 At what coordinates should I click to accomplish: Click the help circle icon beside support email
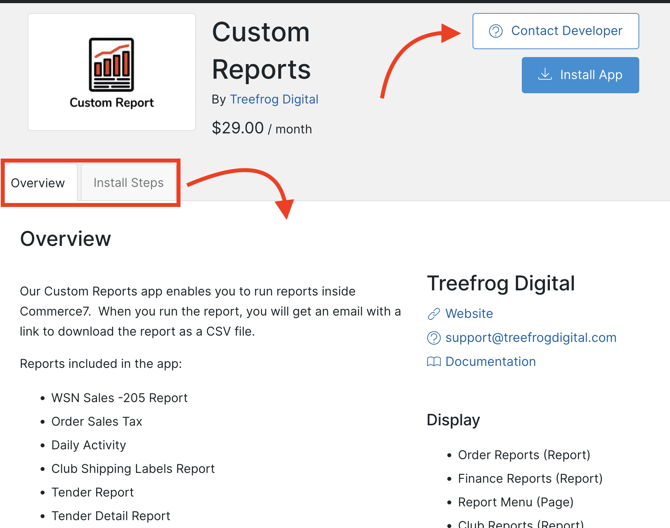coord(434,338)
